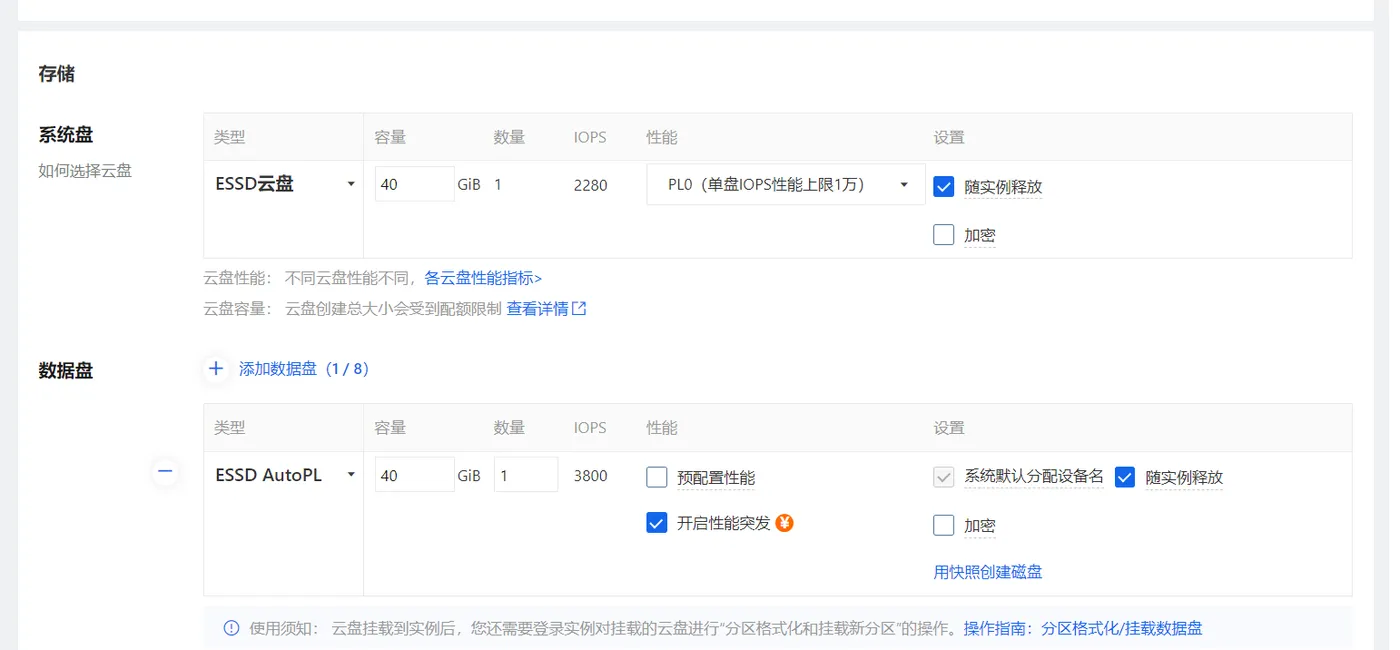
Task: Click the external link icon after 查看详情
Action: tap(579, 309)
